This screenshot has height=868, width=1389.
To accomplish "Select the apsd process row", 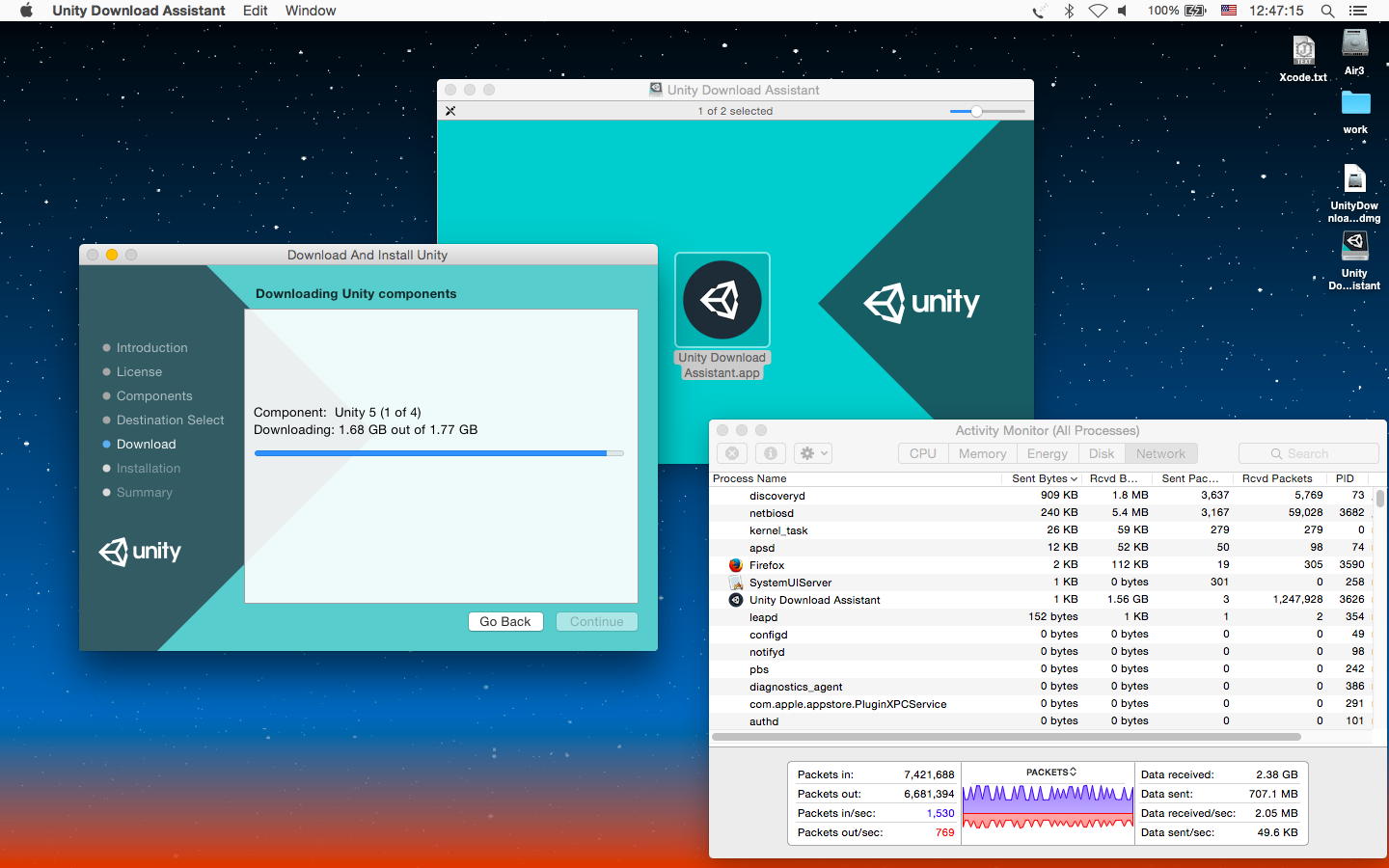I will (x=1042, y=548).
